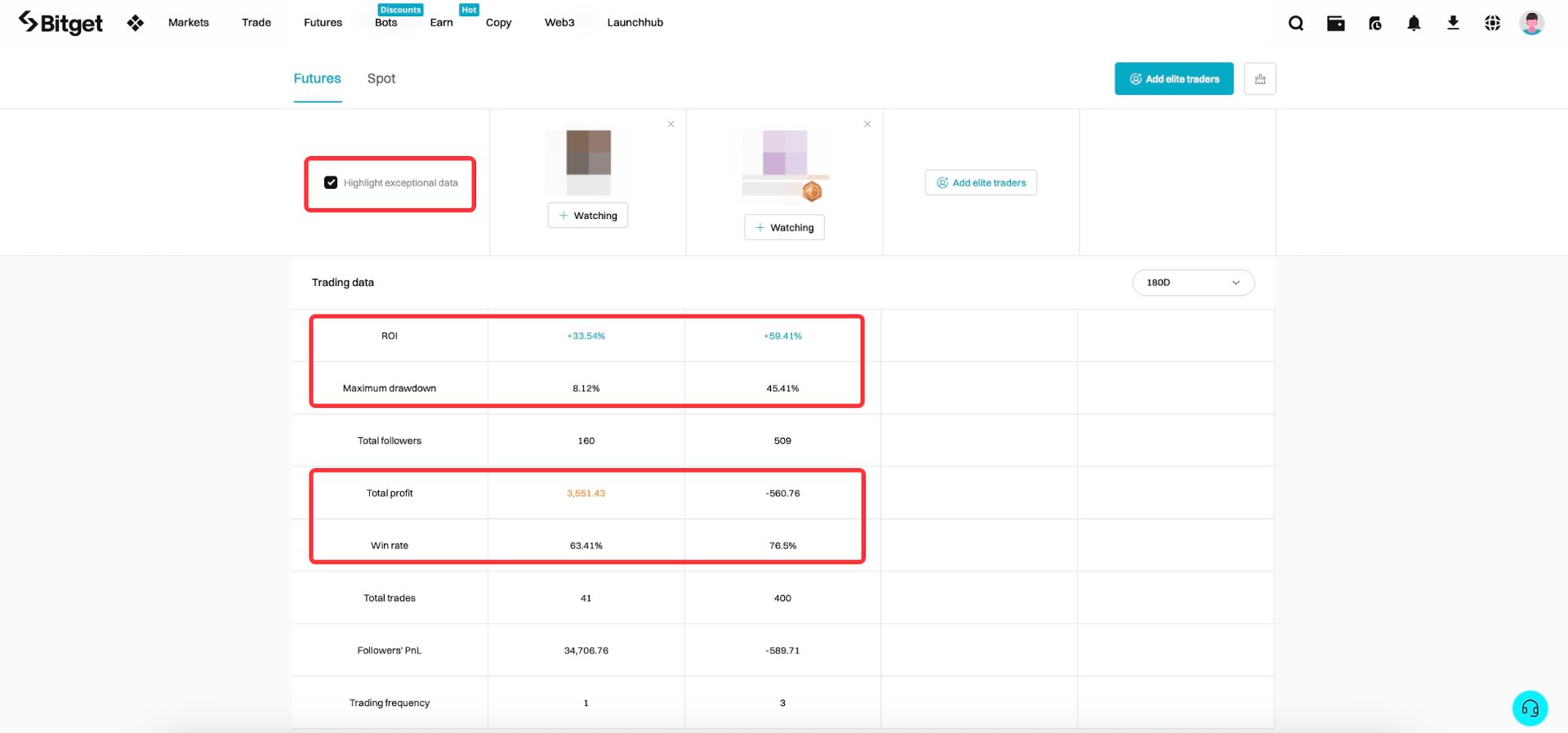Click the second trader's badge icon
The image size is (1568, 733).
click(812, 191)
